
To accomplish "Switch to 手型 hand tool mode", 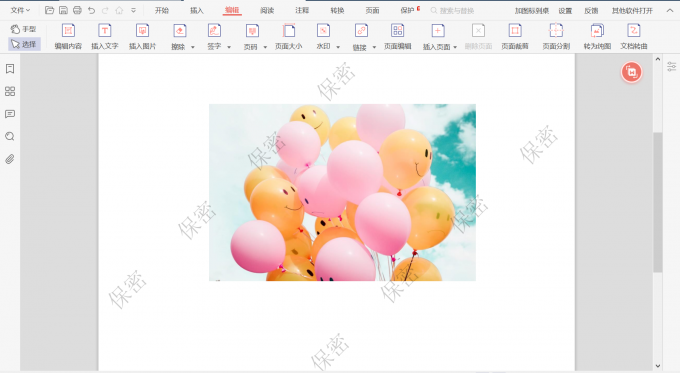I will pos(24,29).
